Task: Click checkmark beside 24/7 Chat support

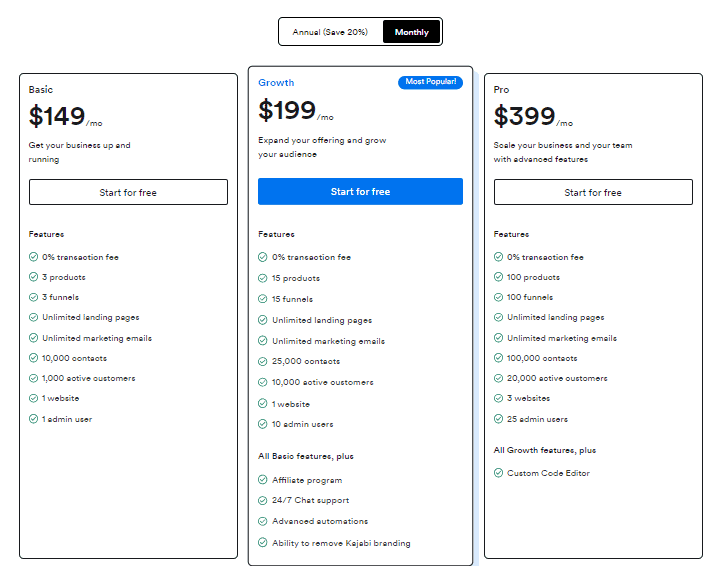Action: [263, 500]
